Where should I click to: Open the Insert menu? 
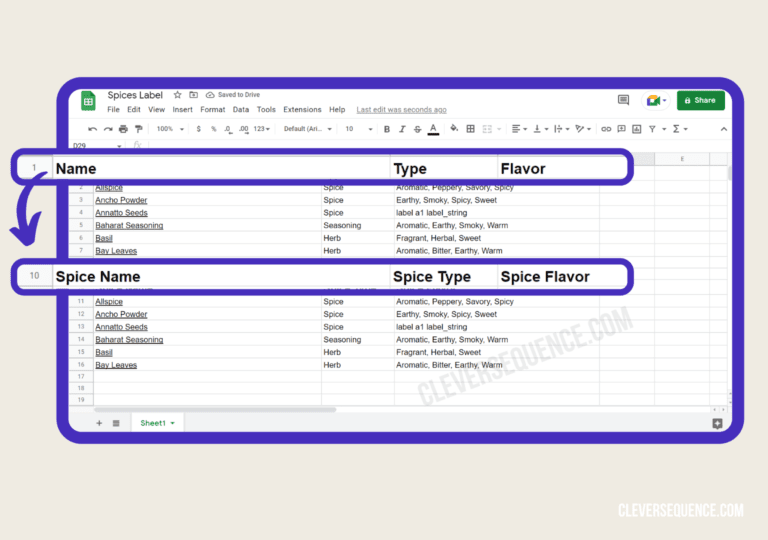tap(182, 109)
